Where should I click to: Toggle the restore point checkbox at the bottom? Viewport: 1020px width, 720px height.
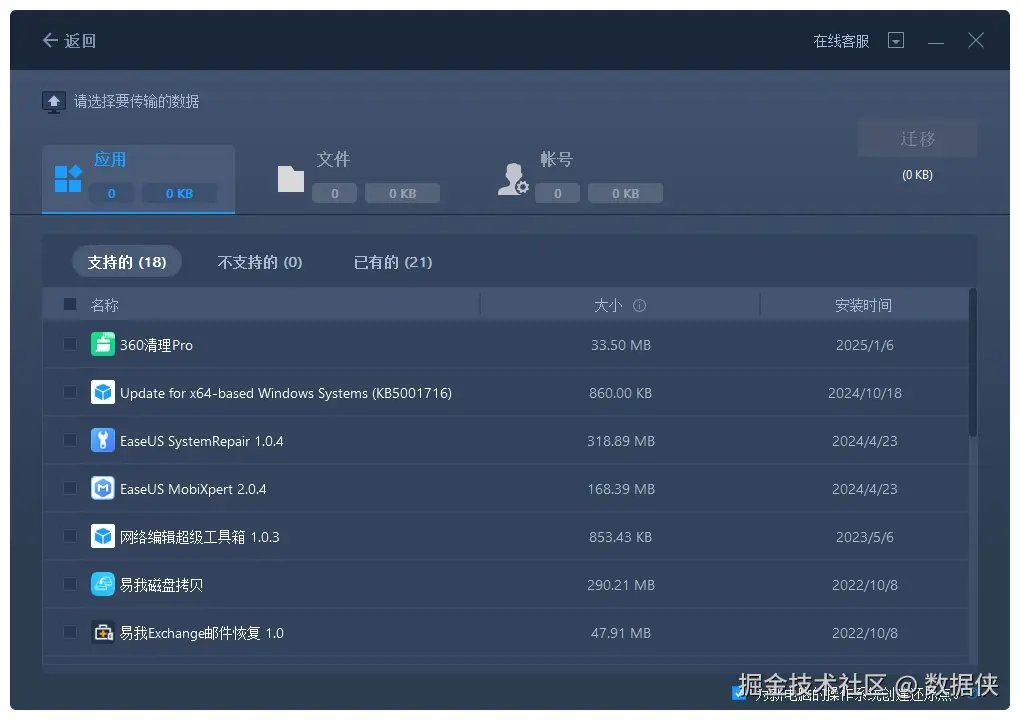click(739, 693)
